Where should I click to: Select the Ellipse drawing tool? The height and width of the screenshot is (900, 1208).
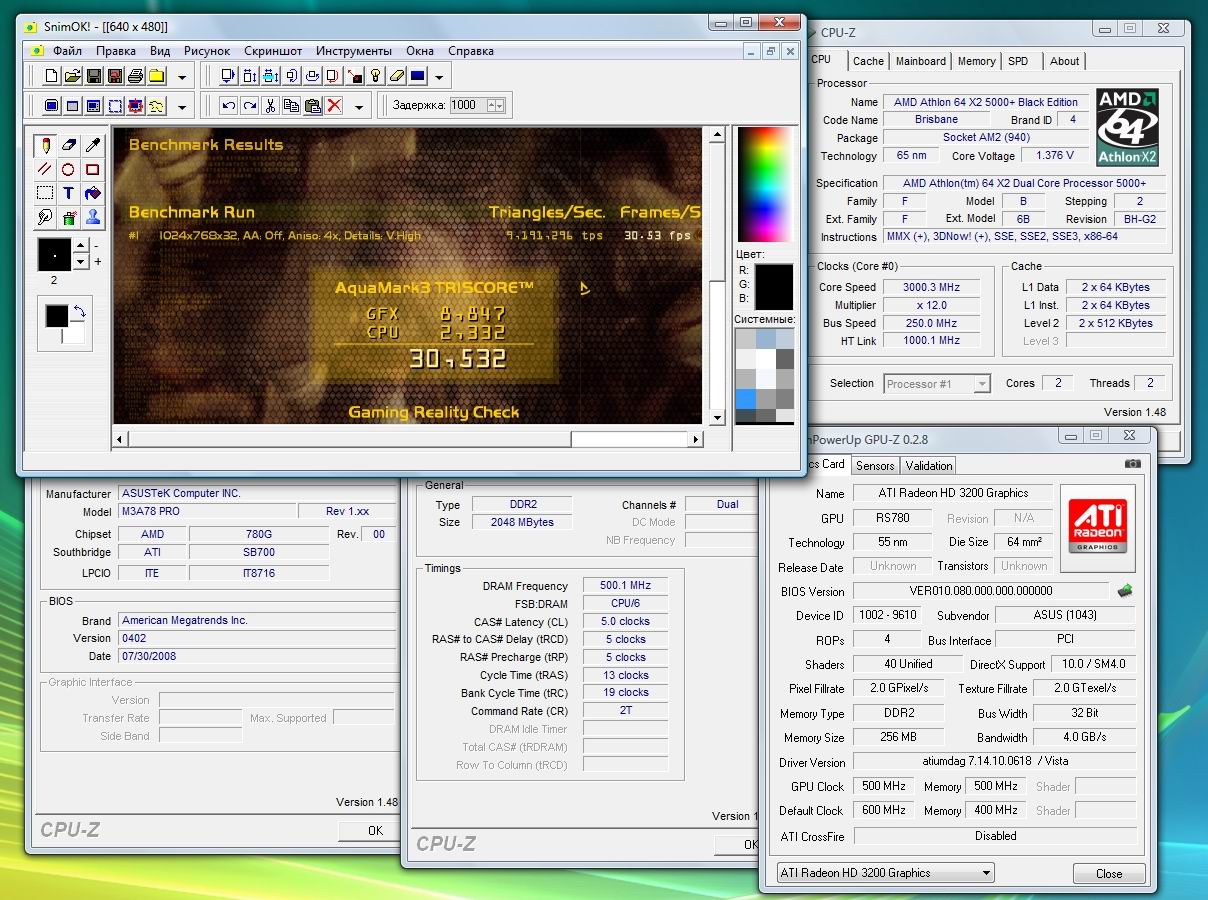68,170
